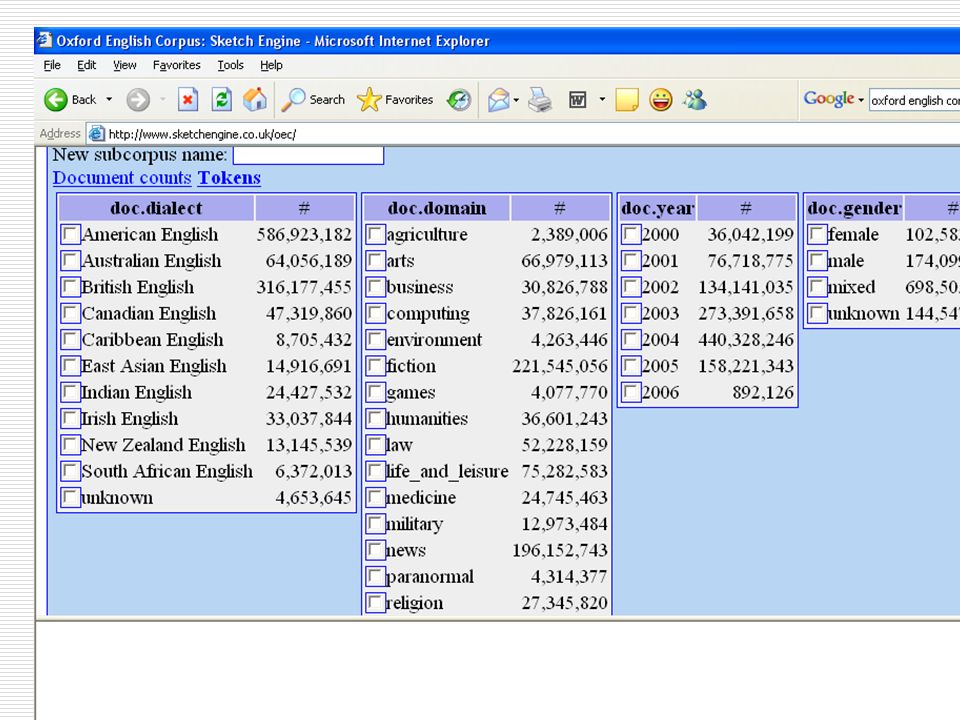Select the Irish English checkbox
The width and height of the screenshot is (960, 720).
(70, 418)
